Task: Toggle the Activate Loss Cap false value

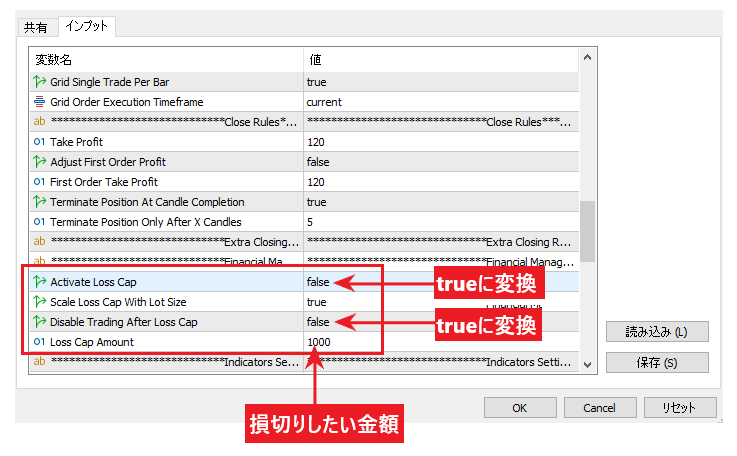Action: (x=317, y=282)
